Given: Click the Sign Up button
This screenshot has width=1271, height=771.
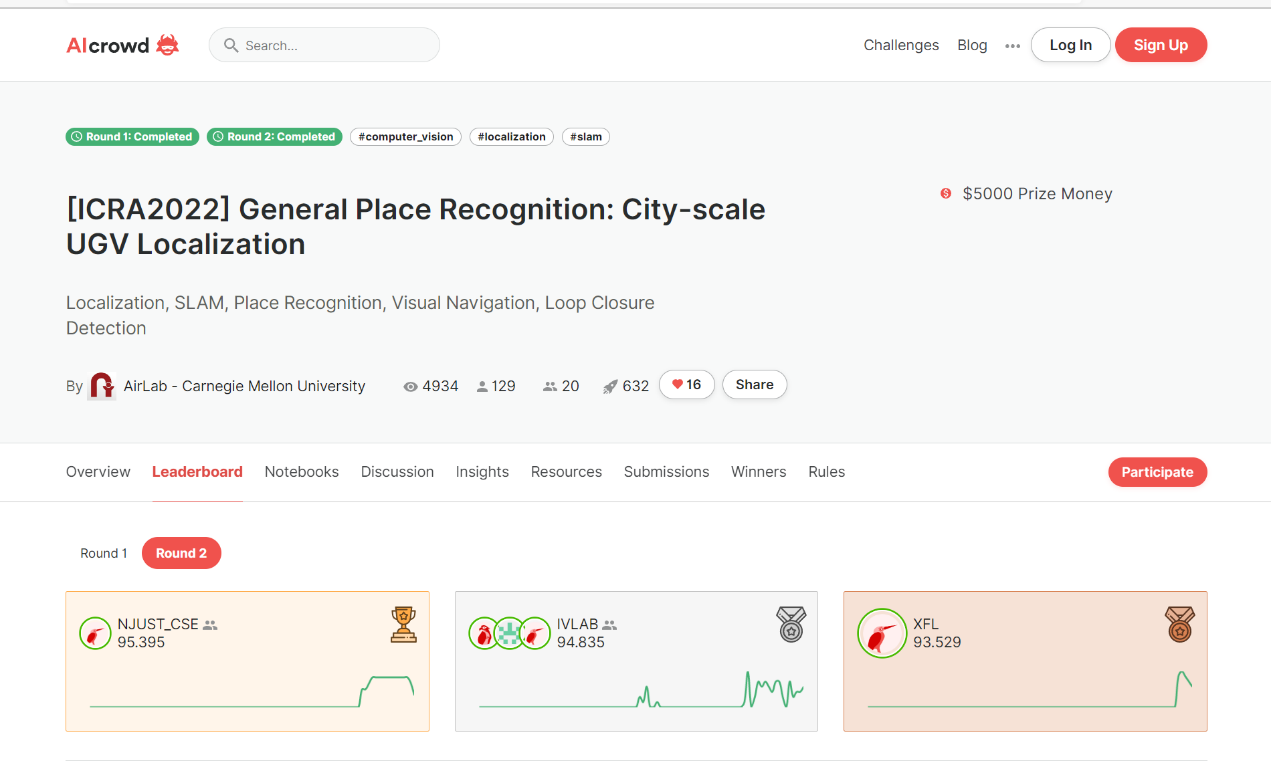Looking at the screenshot, I should (1160, 45).
